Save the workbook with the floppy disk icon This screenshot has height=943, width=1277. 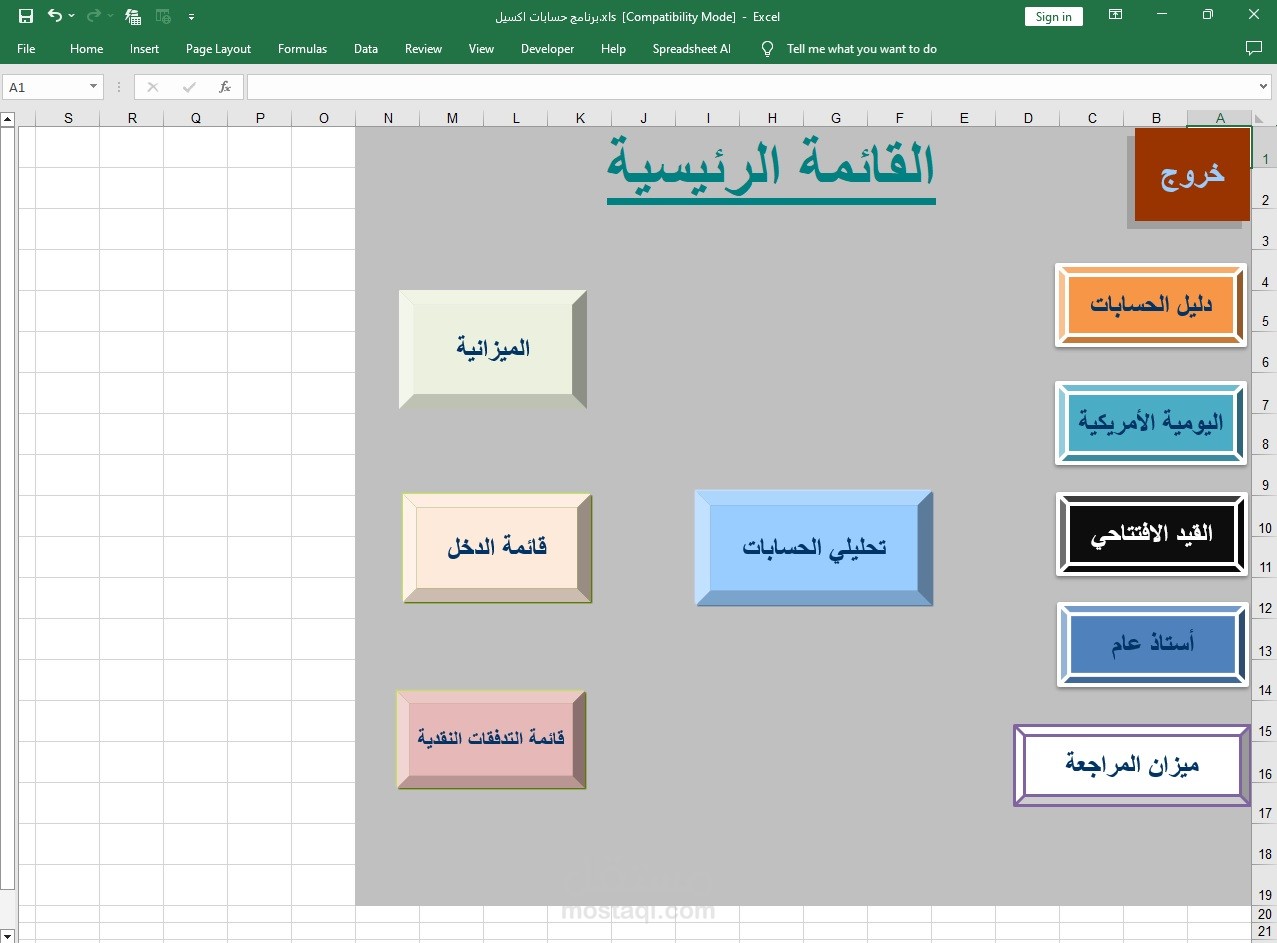coord(26,16)
